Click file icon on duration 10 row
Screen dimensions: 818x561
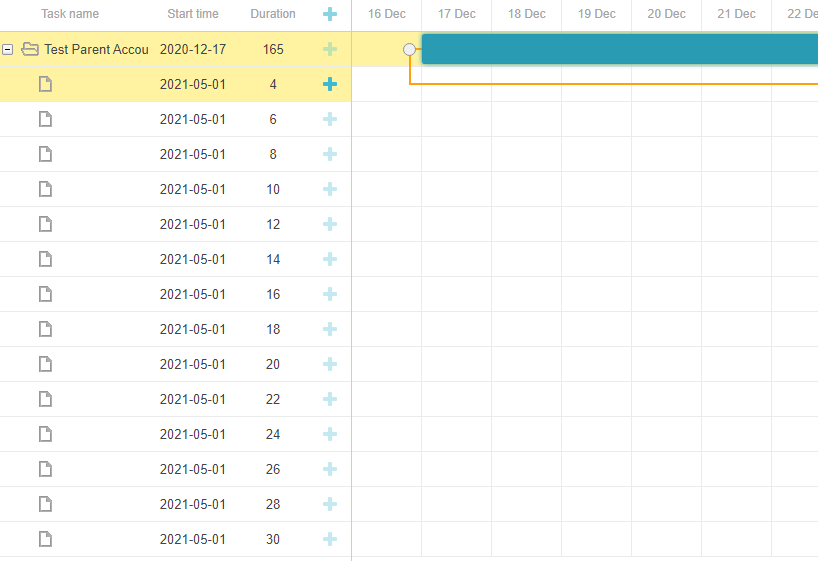pyautogui.click(x=45, y=189)
